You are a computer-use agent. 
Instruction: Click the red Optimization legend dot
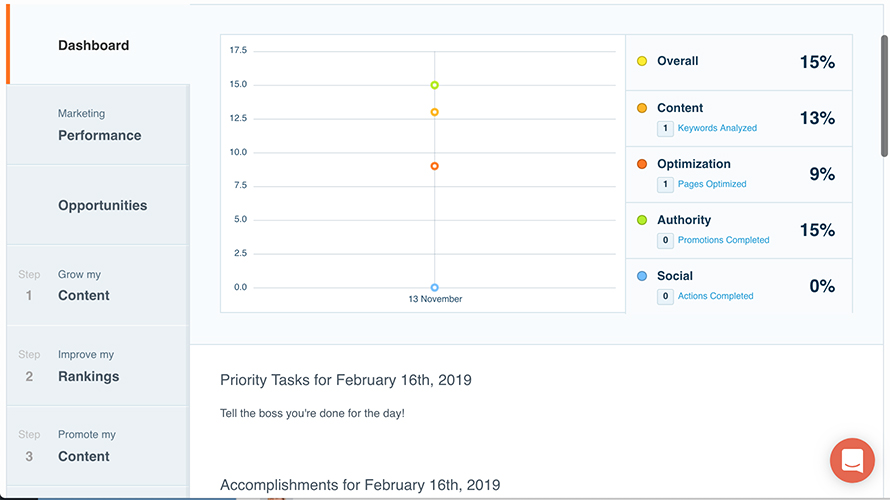click(642, 164)
